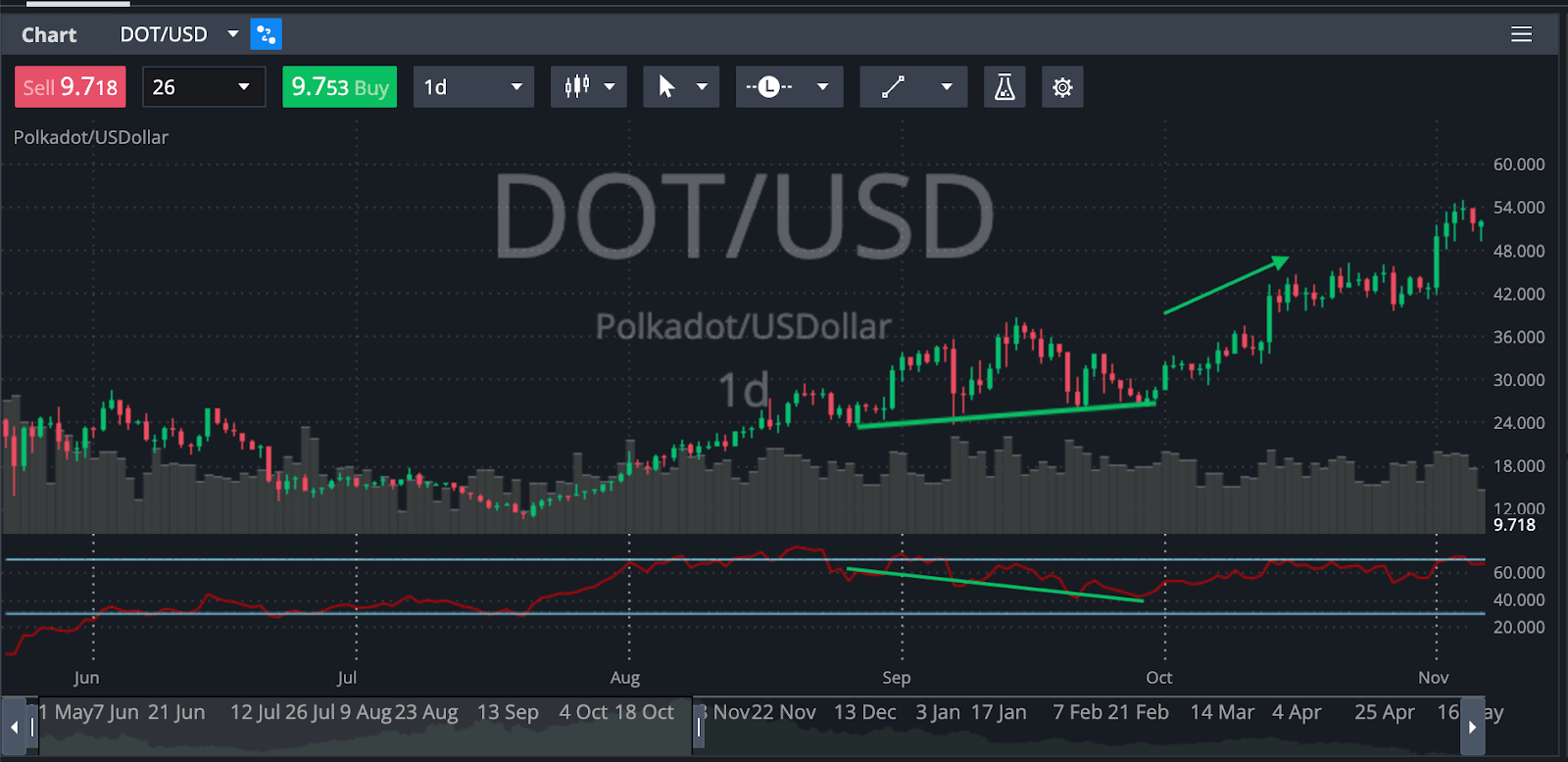Expand the chart type dropdown arrow
Screen dimensions: 1568x762
point(610,87)
